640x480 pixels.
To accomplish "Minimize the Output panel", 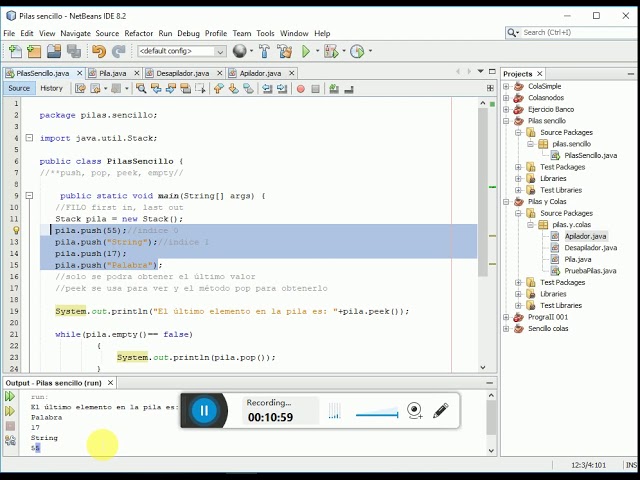I will tap(489, 383).
